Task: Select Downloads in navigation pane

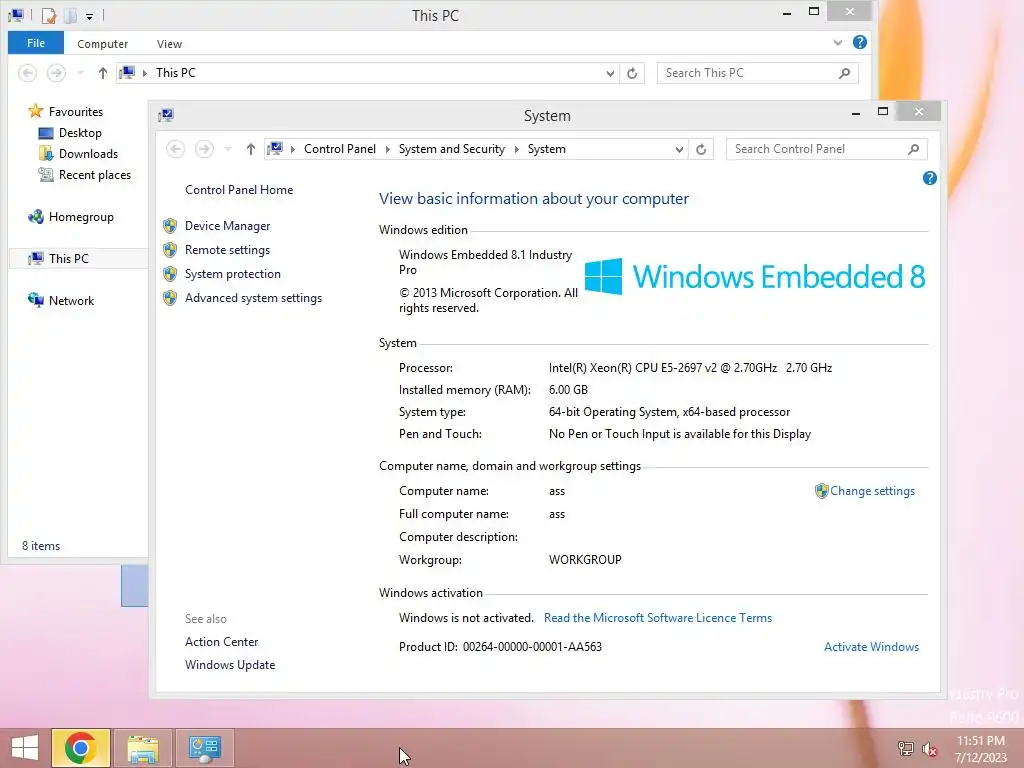Action: click(x=88, y=154)
